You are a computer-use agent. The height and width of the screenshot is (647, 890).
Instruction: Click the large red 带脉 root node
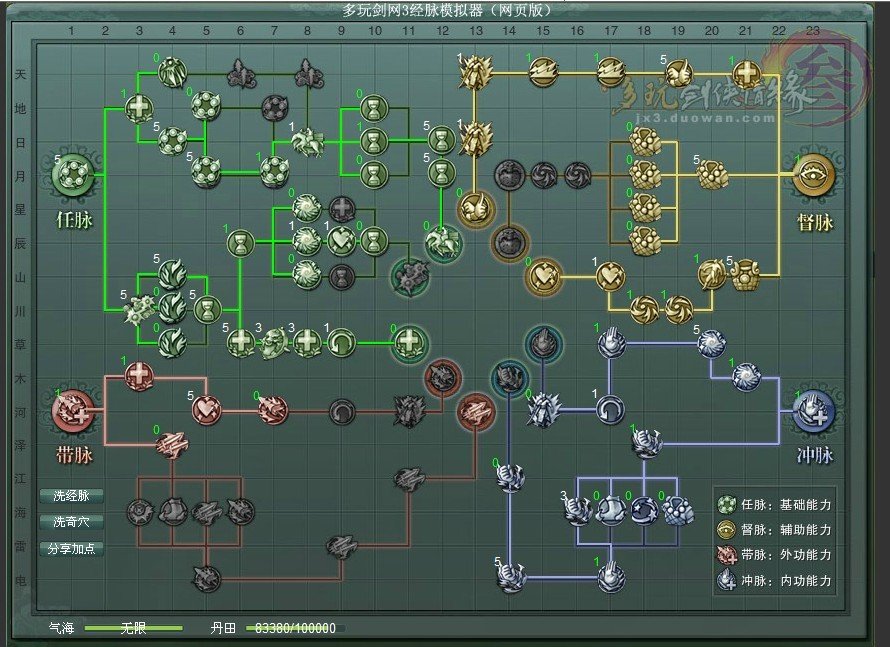[x=73, y=408]
